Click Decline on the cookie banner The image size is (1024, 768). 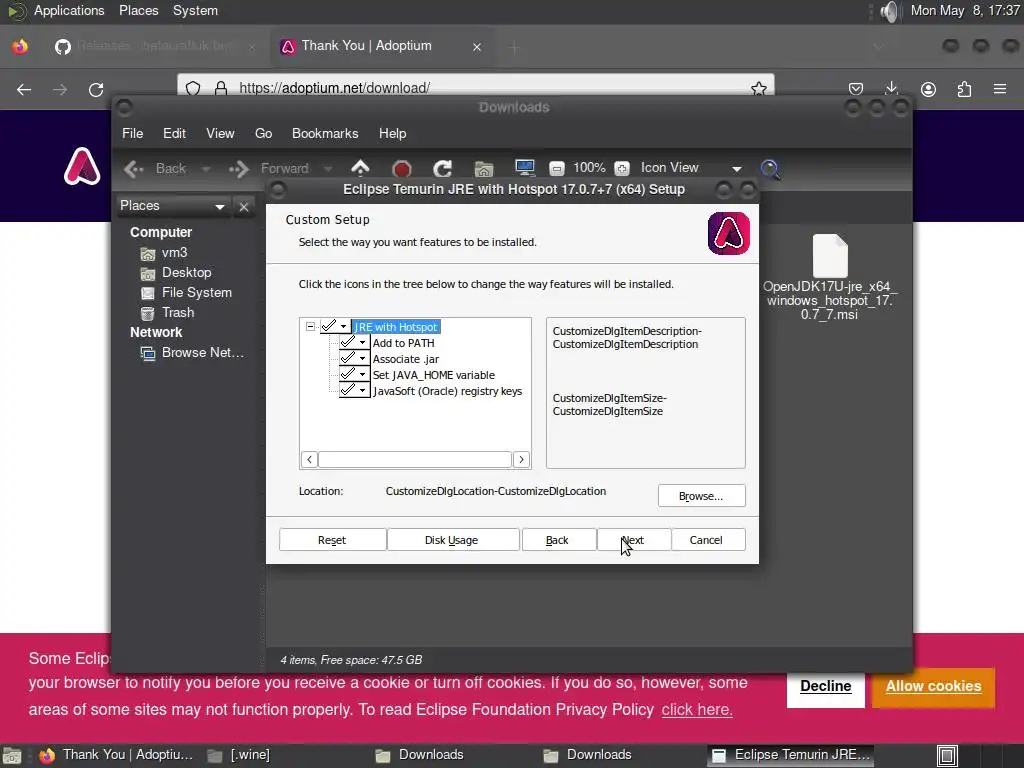tap(825, 686)
